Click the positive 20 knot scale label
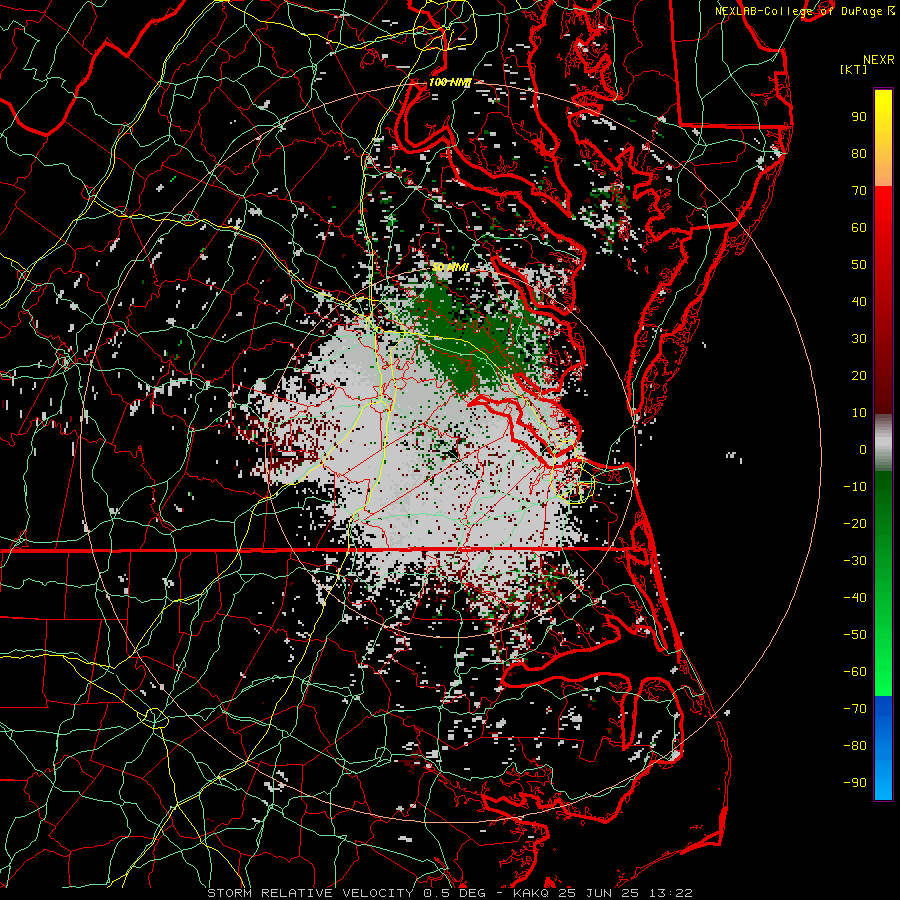The width and height of the screenshot is (900, 900). click(859, 376)
